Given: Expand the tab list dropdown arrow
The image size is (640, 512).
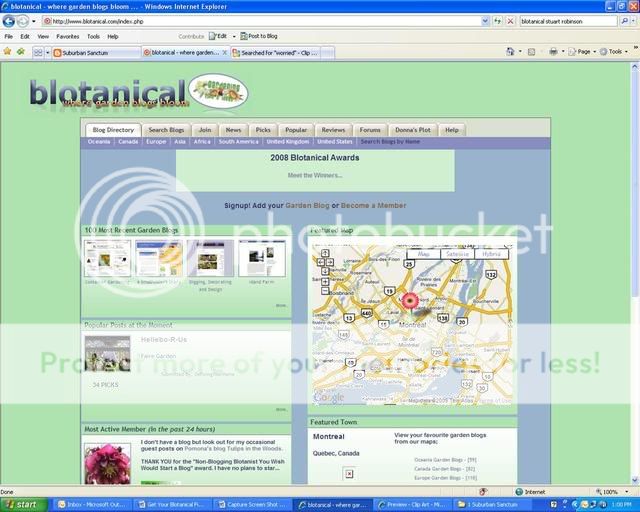Looking at the screenshot, I should tap(47, 52).
